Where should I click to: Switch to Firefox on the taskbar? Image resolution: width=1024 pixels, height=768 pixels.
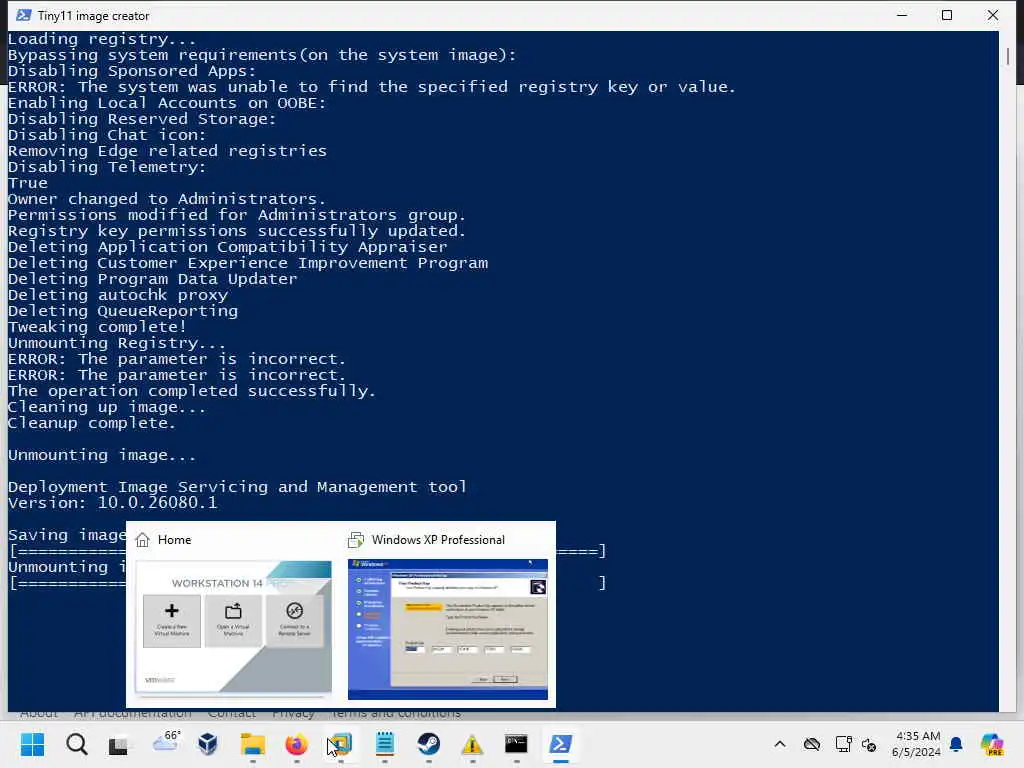click(x=296, y=744)
